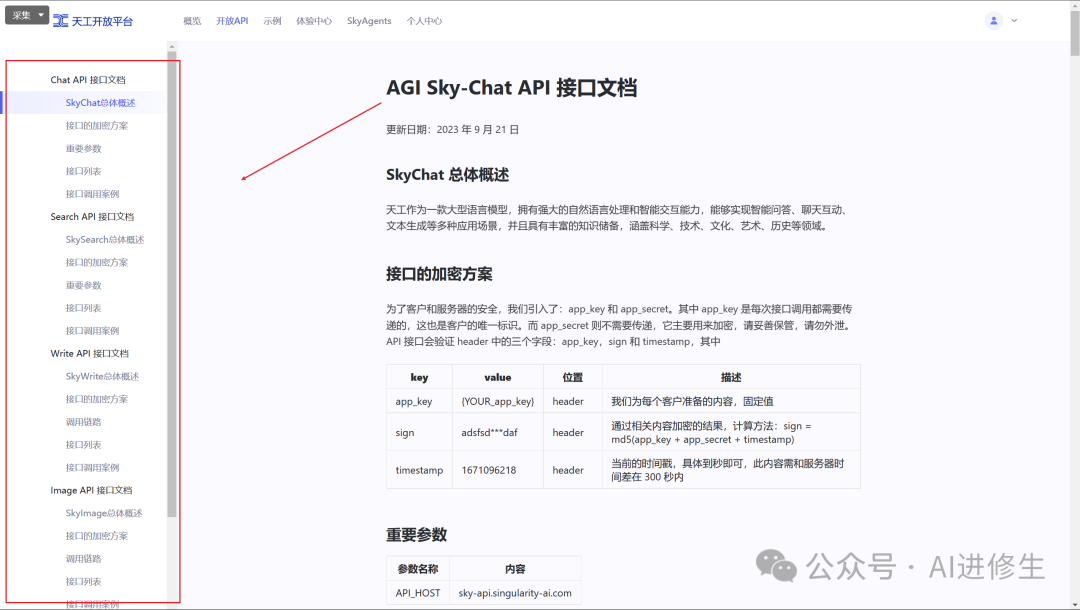Open 接口的加密方案 under Write API section
This screenshot has width=1080, height=610.
96,399
